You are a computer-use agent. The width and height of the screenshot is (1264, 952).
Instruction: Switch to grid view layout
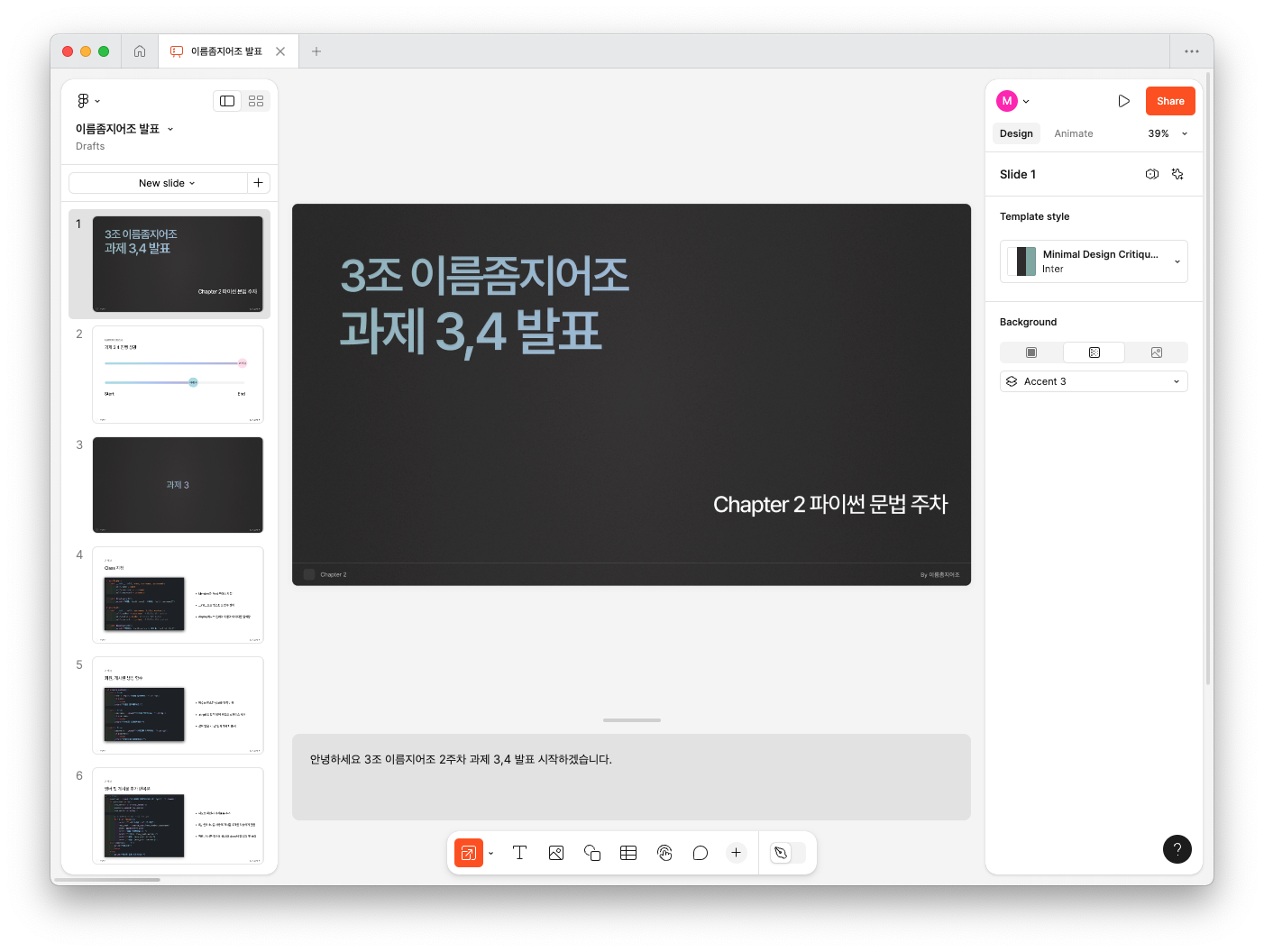pyautogui.click(x=256, y=101)
